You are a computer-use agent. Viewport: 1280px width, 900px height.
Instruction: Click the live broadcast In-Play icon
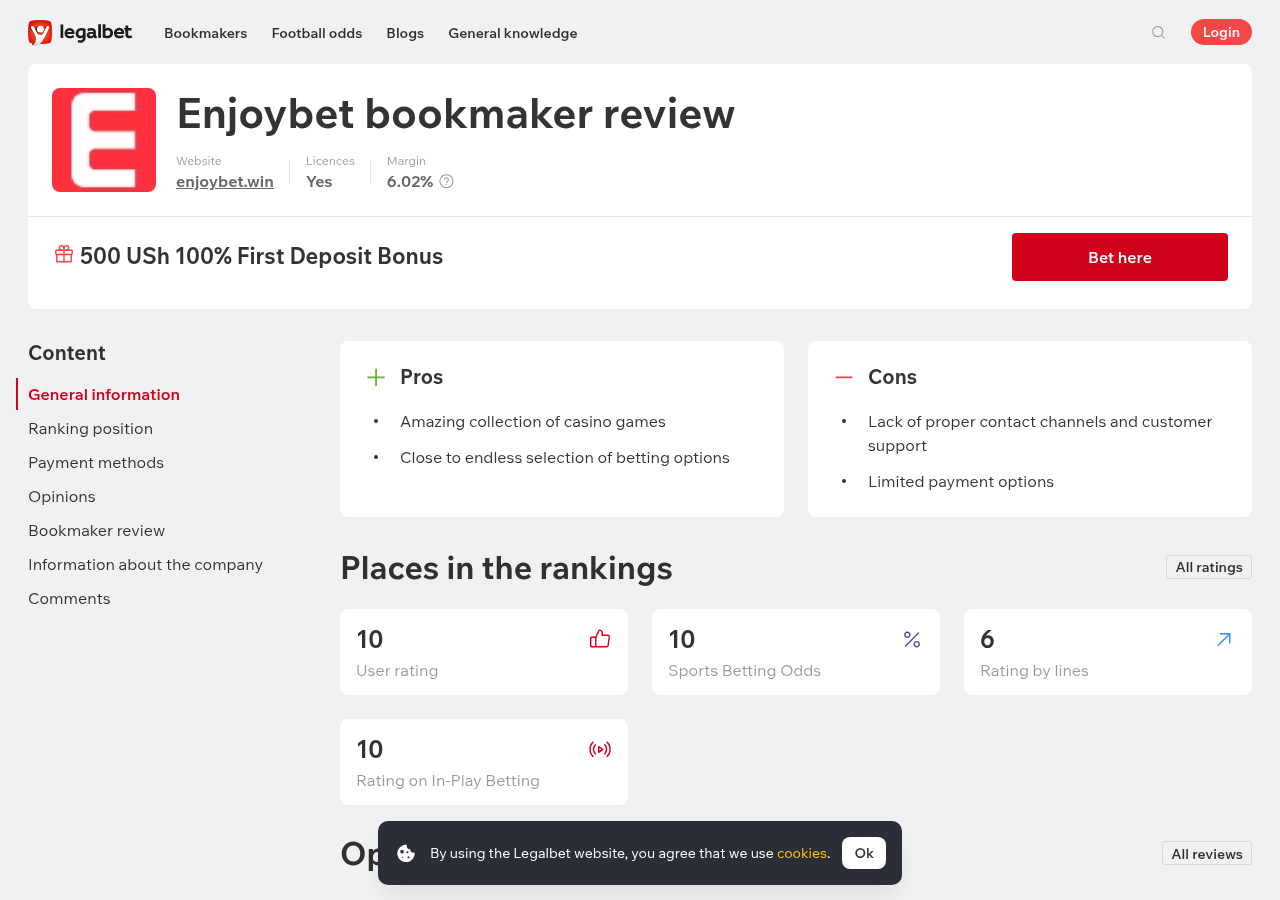tap(600, 749)
